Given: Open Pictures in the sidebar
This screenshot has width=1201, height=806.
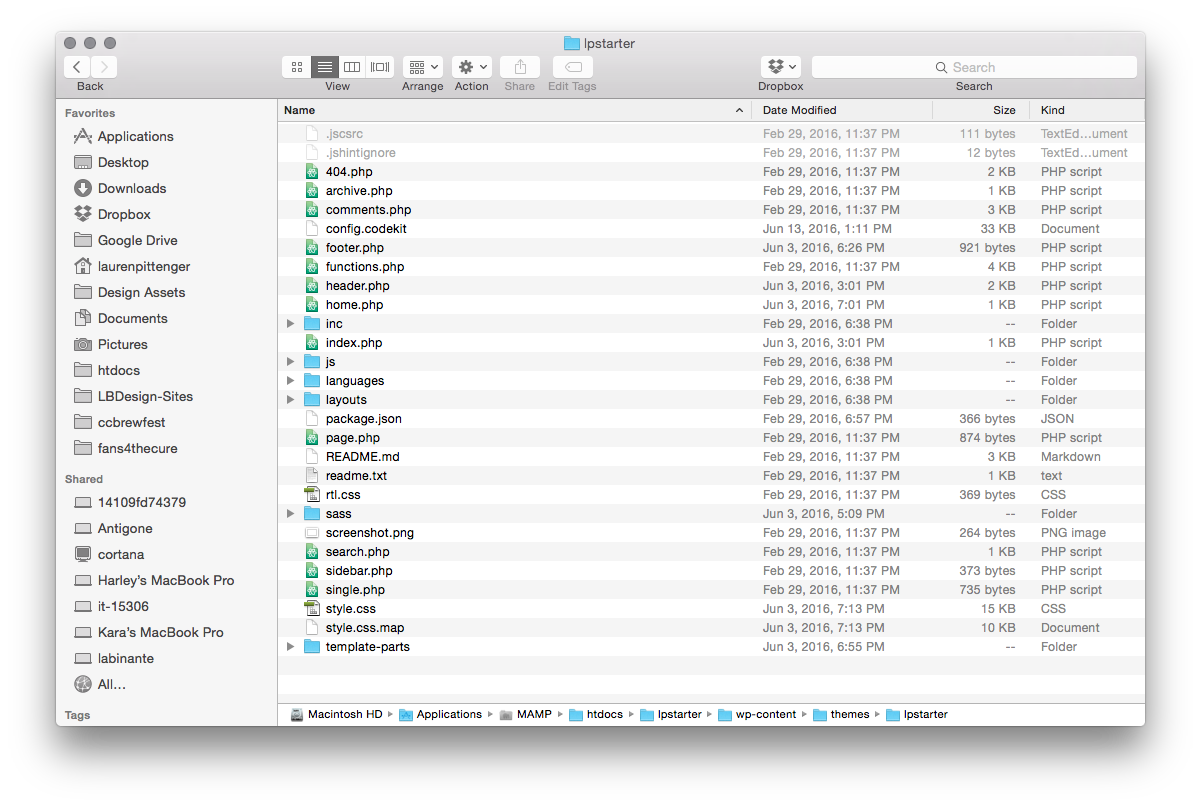Looking at the screenshot, I should click(x=122, y=344).
